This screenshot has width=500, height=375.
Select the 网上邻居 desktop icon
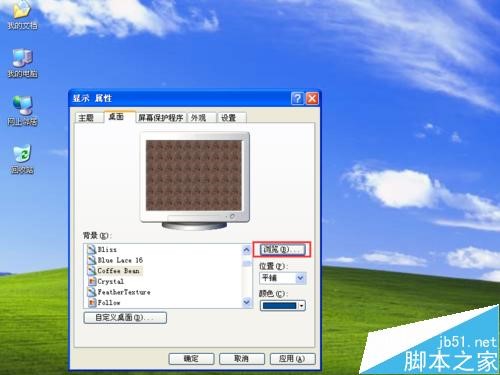click(x=22, y=111)
